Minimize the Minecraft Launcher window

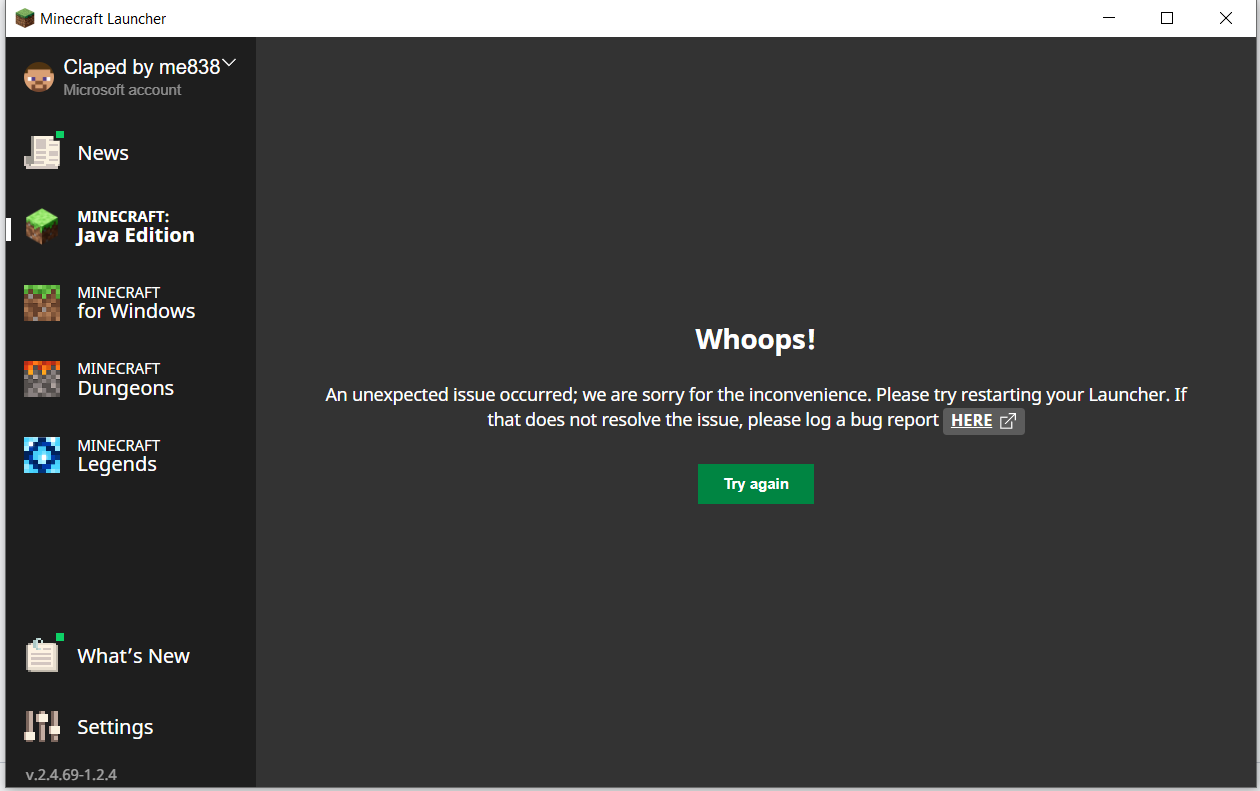click(1108, 18)
